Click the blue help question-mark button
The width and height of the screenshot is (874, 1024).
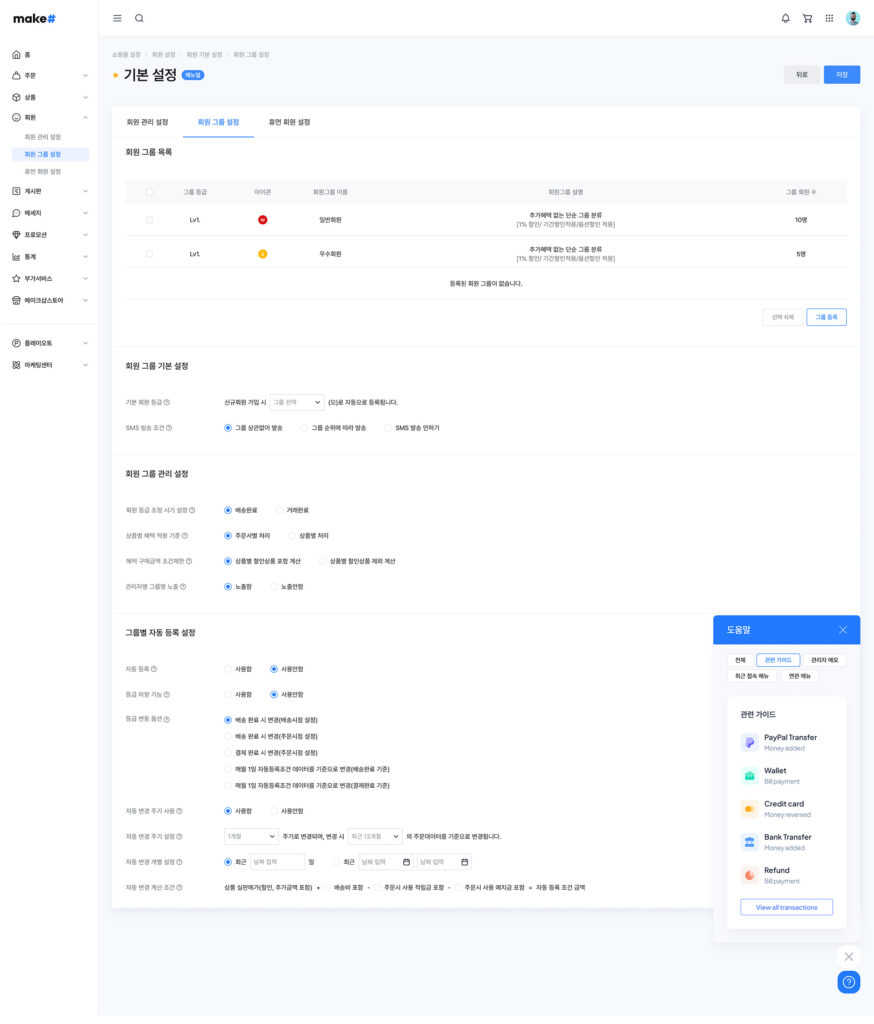point(848,982)
